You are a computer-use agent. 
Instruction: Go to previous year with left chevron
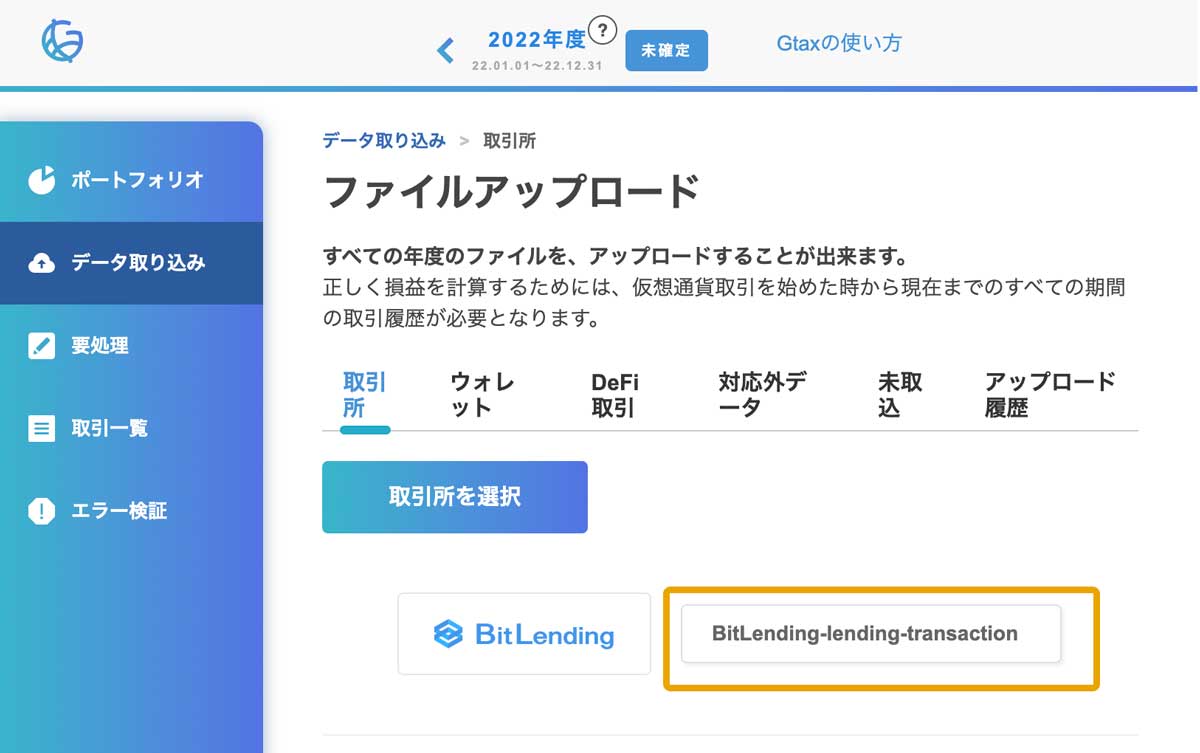[444, 50]
